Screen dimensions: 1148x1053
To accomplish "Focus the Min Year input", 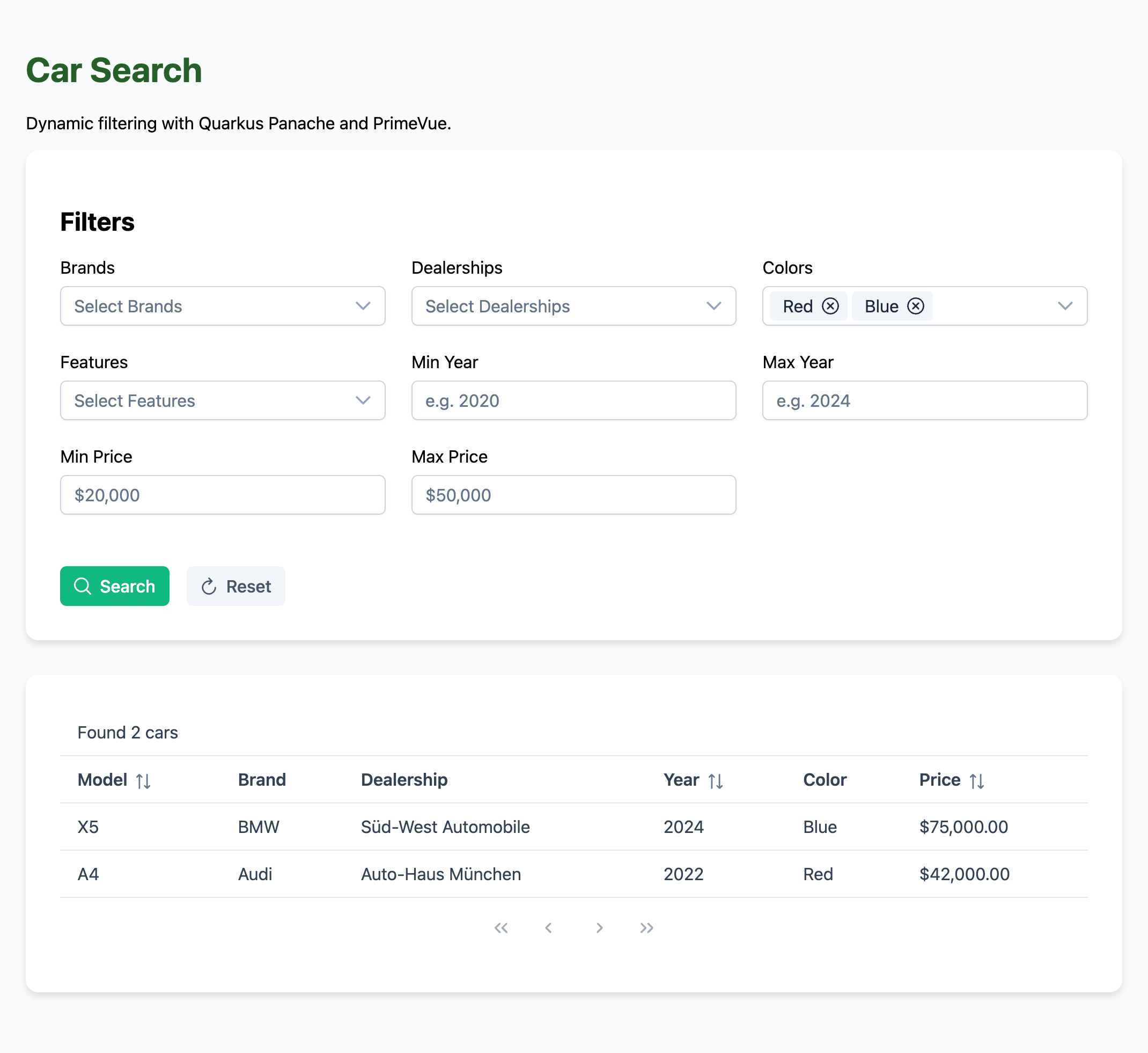I will (573, 400).
